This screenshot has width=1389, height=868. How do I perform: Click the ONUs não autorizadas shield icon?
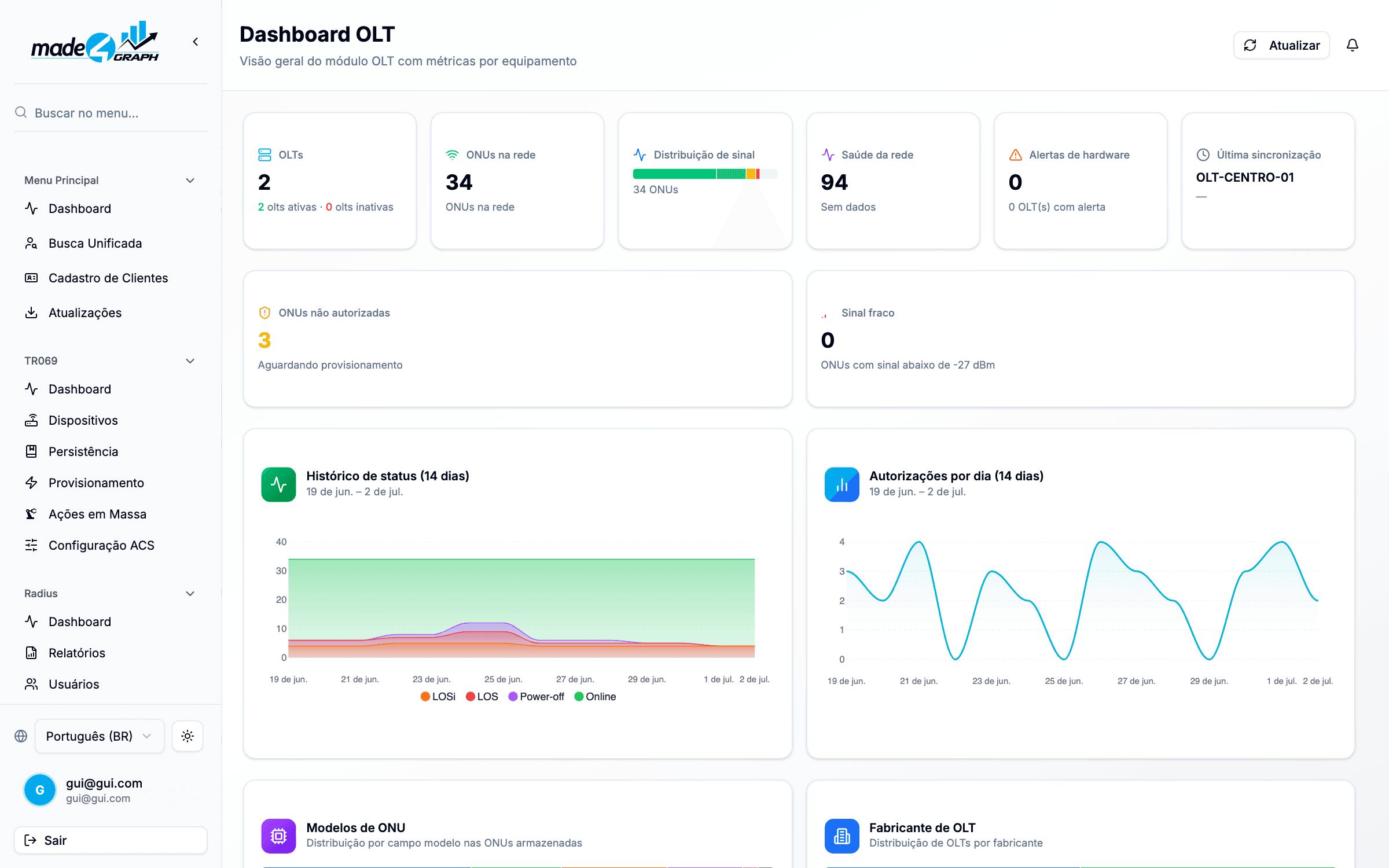point(264,312)
